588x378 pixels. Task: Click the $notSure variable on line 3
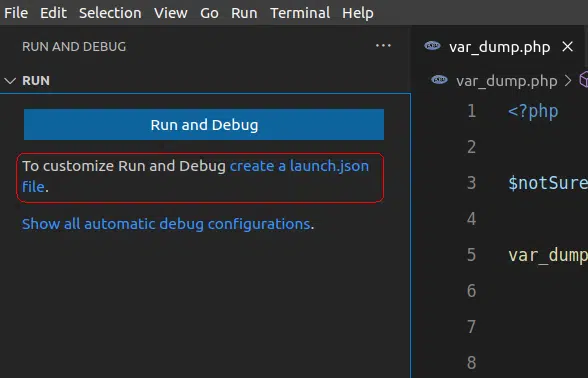[x=548, y=183]
